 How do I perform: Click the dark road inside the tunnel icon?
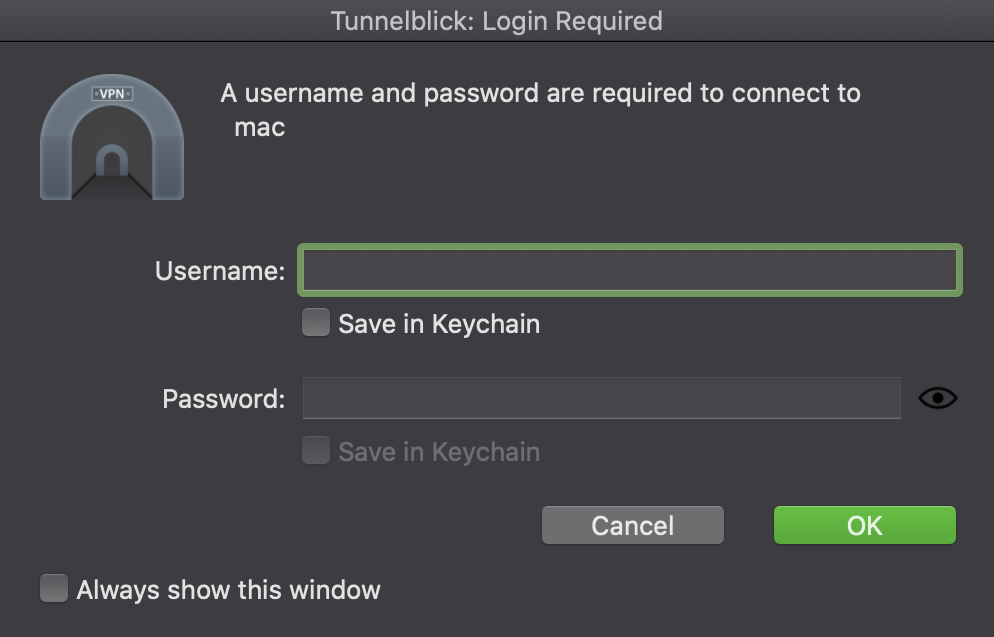pos(112,188)
